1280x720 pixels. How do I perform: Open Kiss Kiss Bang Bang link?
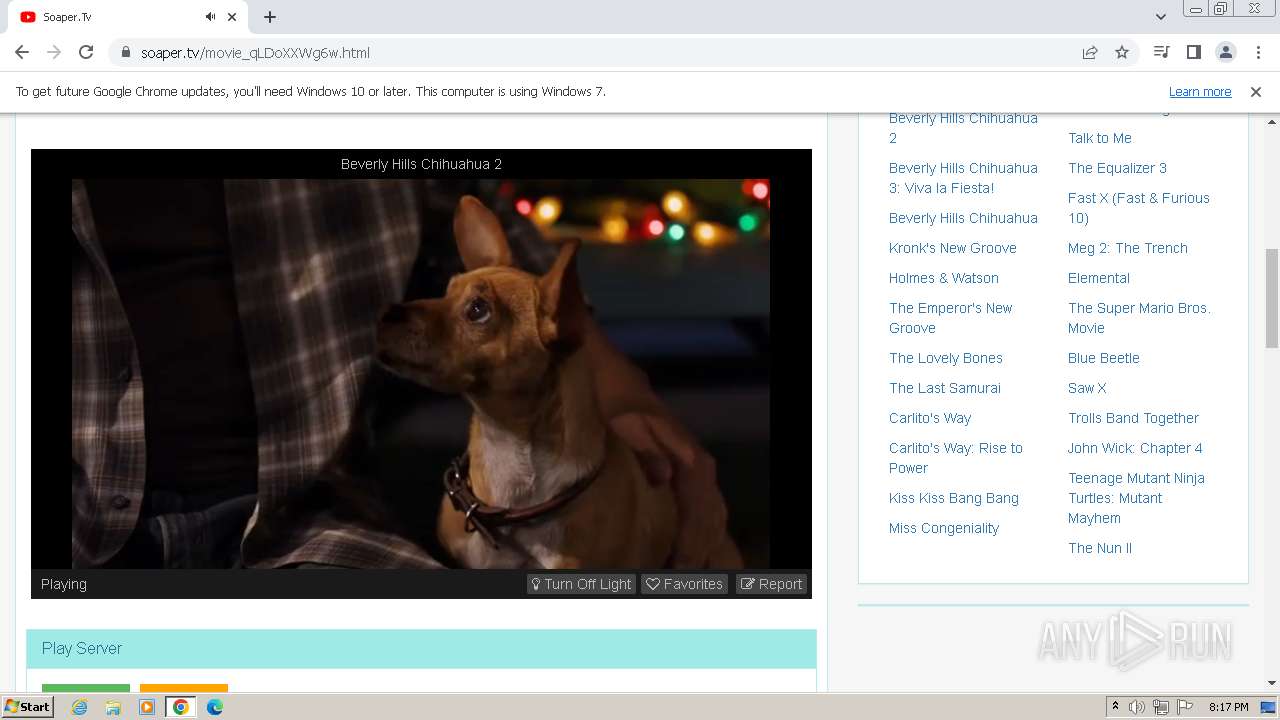click(x=953, y=498)
